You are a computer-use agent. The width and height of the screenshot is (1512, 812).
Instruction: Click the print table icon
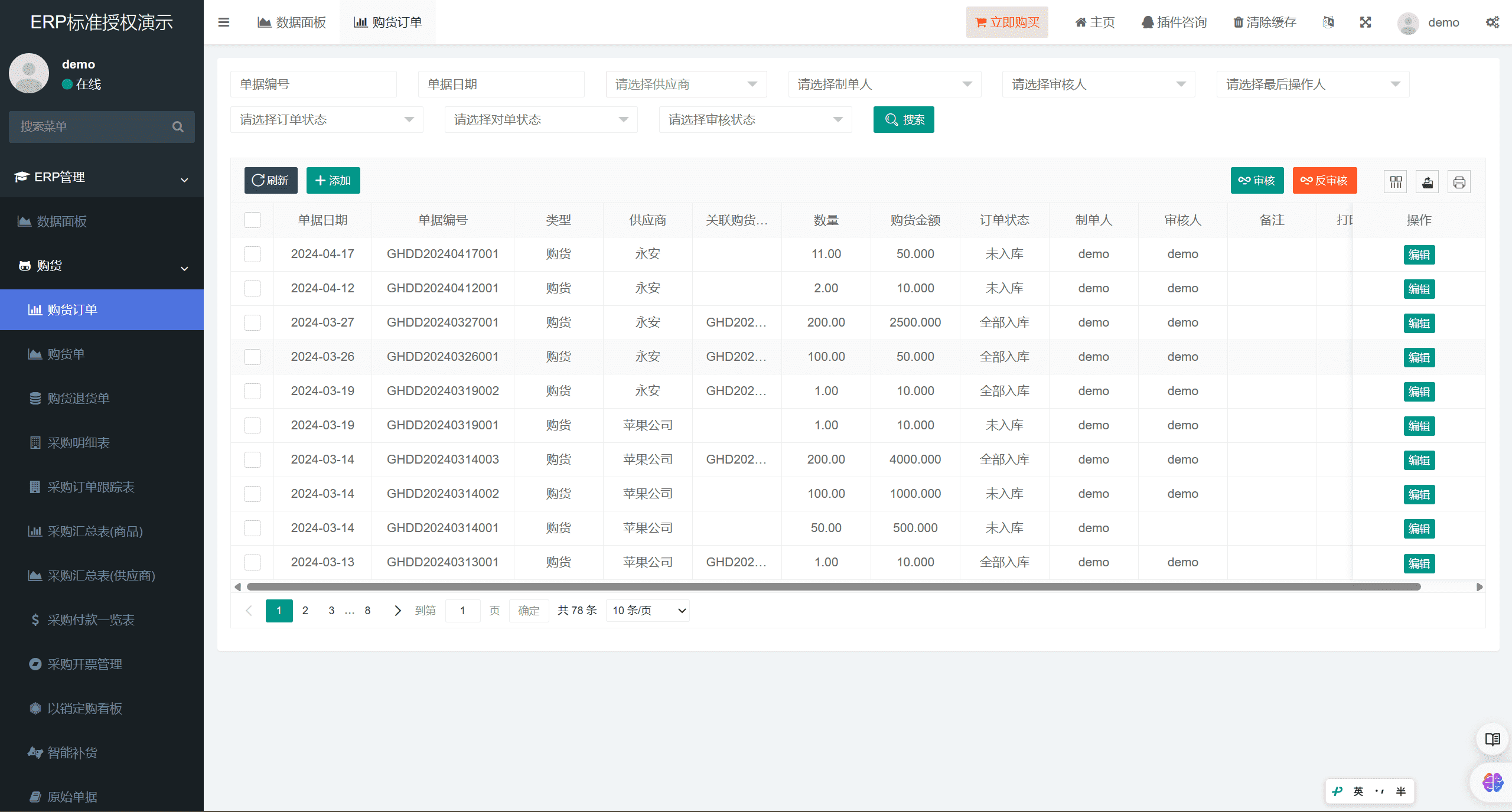click(x=1459, y=182)
